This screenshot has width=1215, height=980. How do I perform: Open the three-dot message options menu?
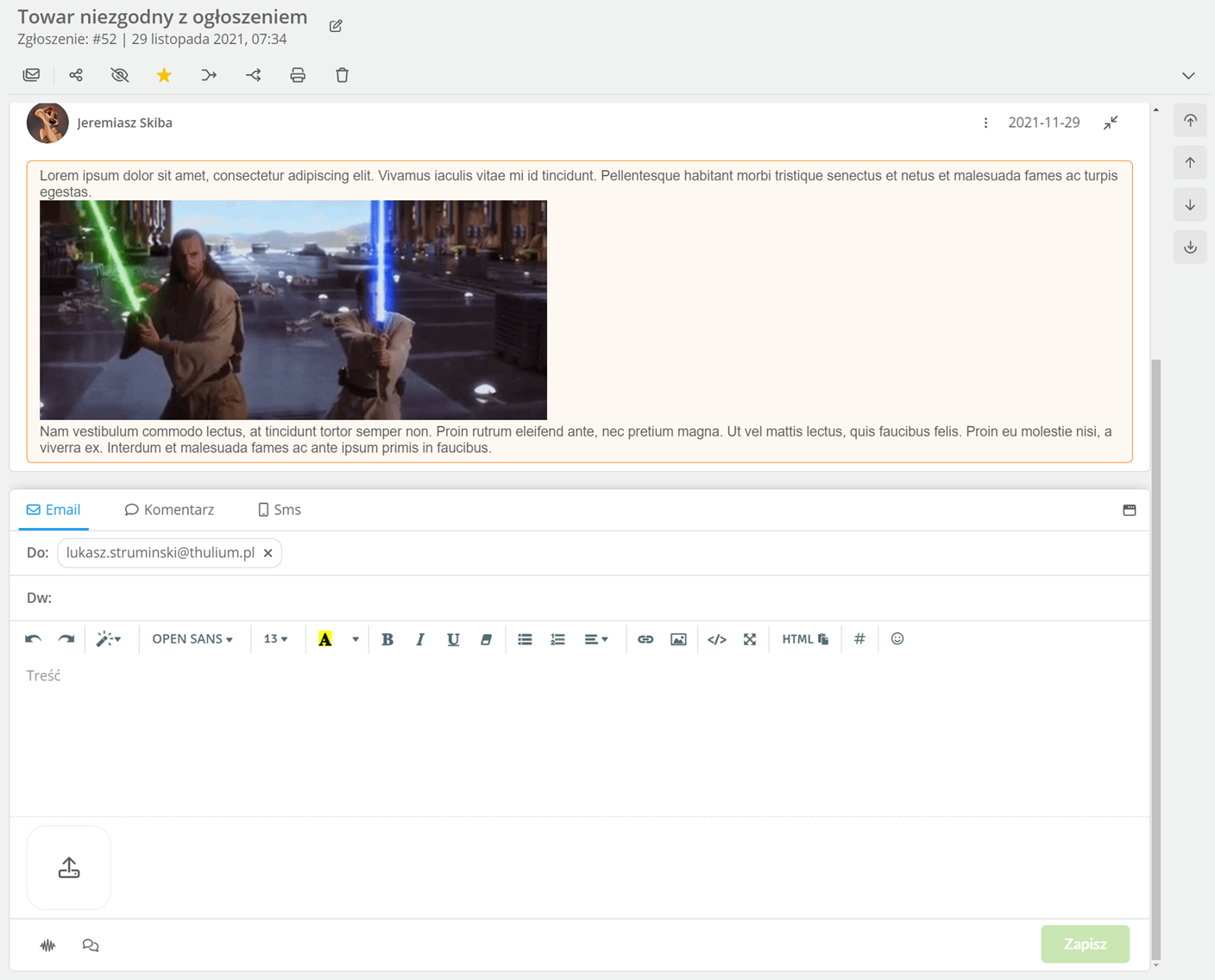[985, 122]
